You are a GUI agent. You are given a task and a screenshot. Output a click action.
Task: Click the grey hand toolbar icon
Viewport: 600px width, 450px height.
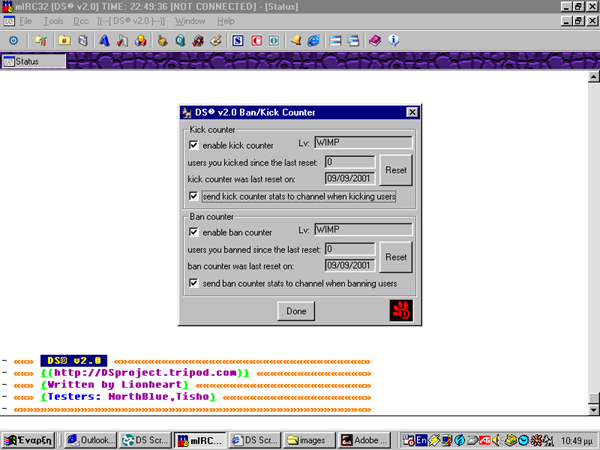click(x=162, y=40)
